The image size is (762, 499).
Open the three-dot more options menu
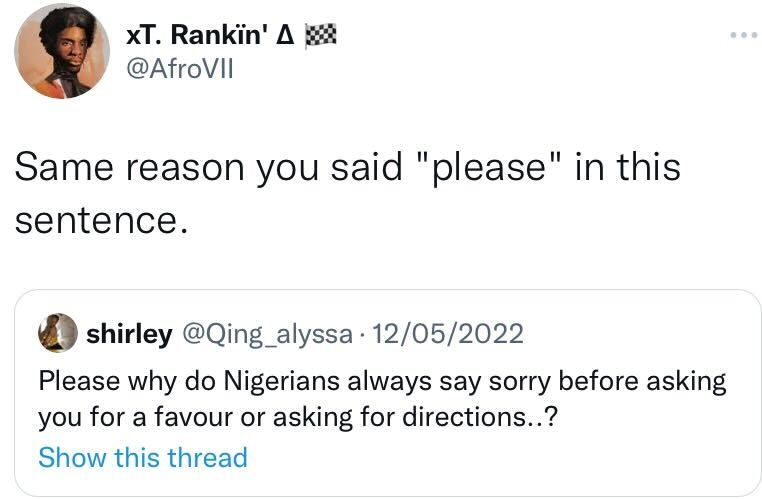coord(743,36)
